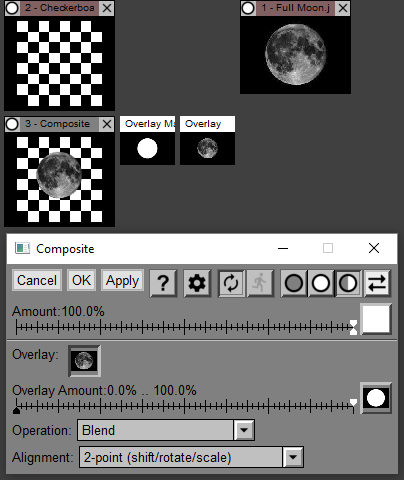Click the swap arrows icon
Image resolution: width=404 pixels, height=480 pixels.
click(377, 283)
